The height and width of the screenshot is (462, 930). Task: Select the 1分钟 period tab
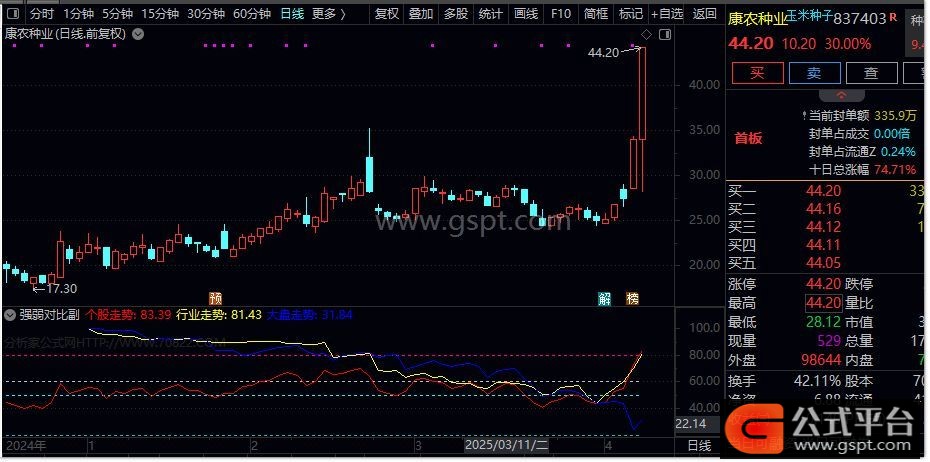78,14
